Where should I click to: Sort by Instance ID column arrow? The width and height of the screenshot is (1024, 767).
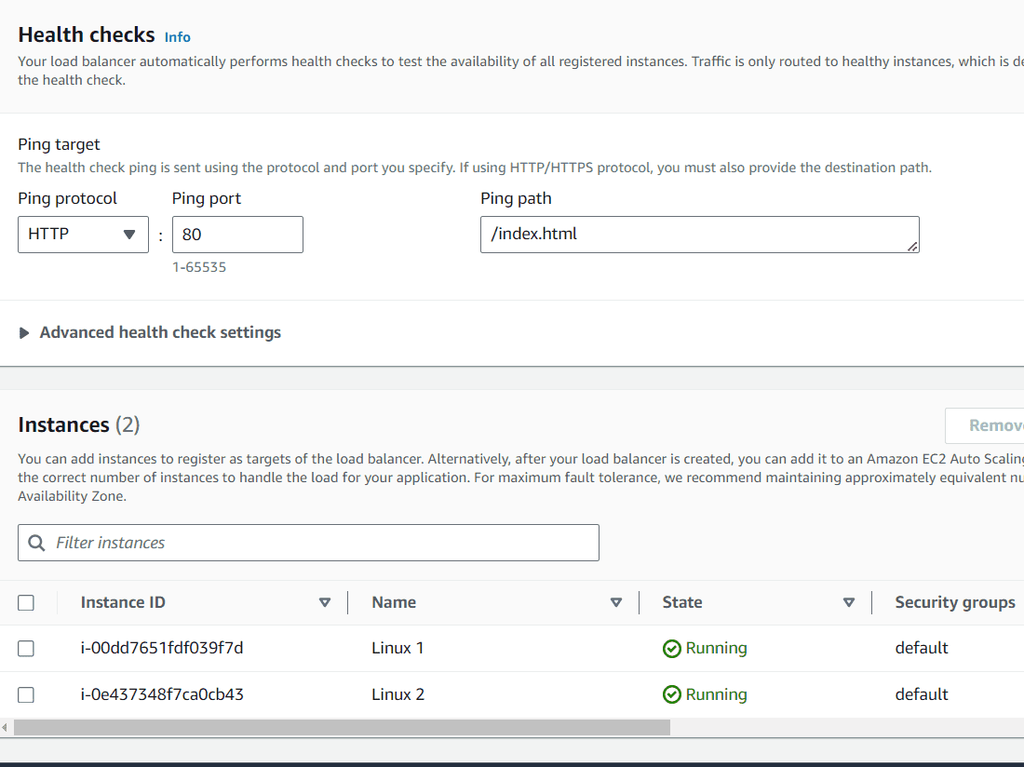[324, 603]
